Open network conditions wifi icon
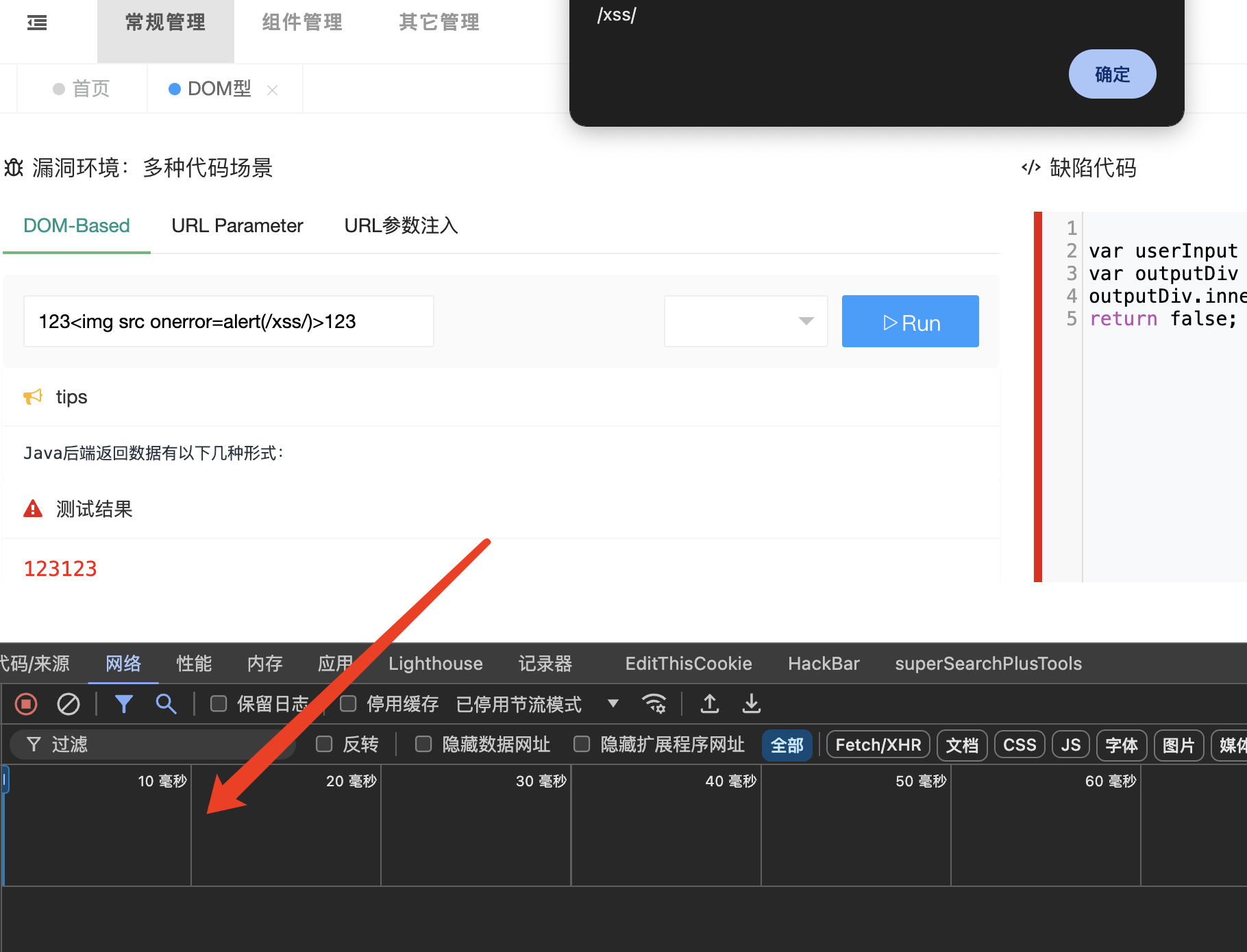 [654, 704]
